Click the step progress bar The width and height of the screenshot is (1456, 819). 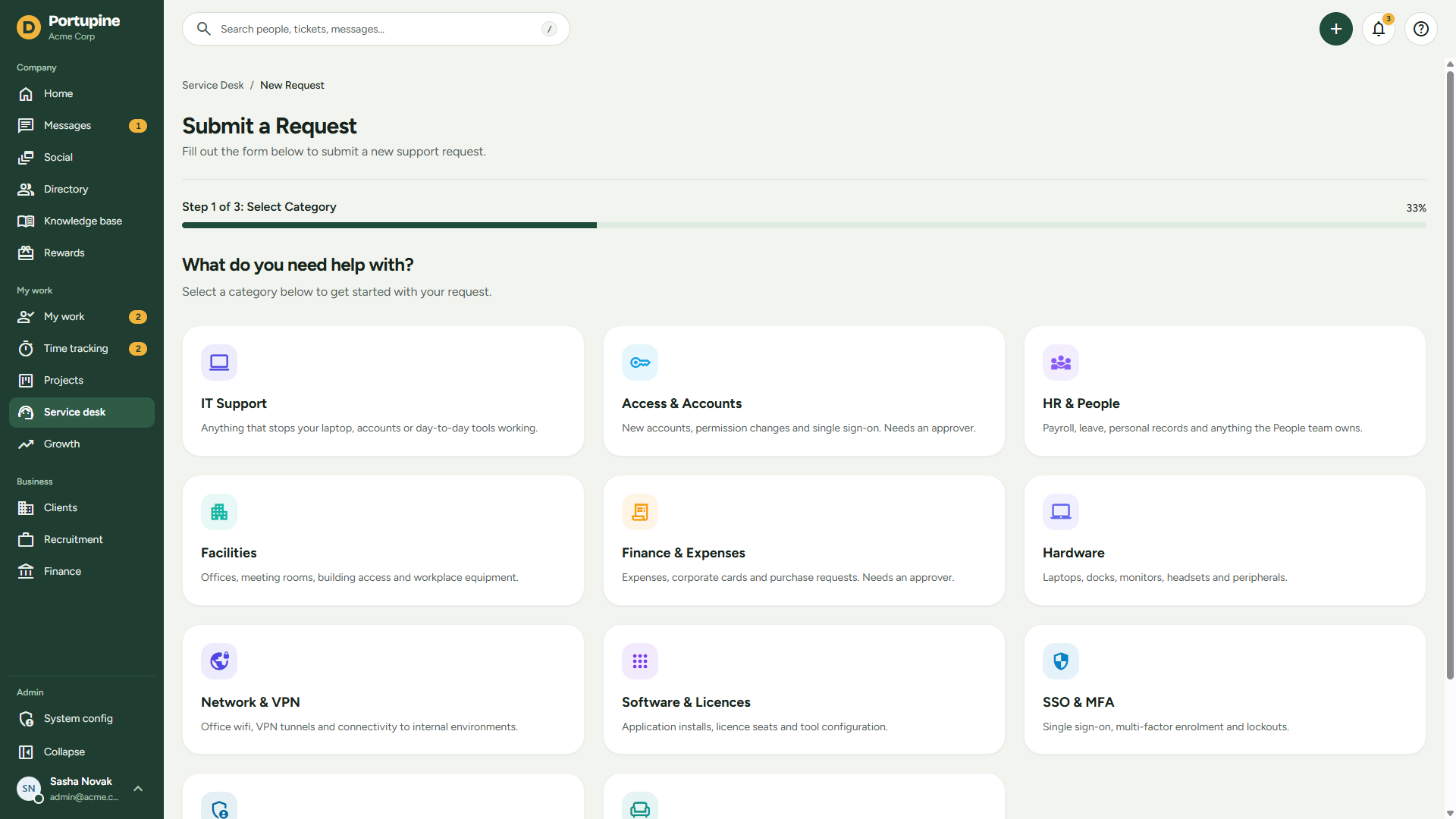pos(804,225)
